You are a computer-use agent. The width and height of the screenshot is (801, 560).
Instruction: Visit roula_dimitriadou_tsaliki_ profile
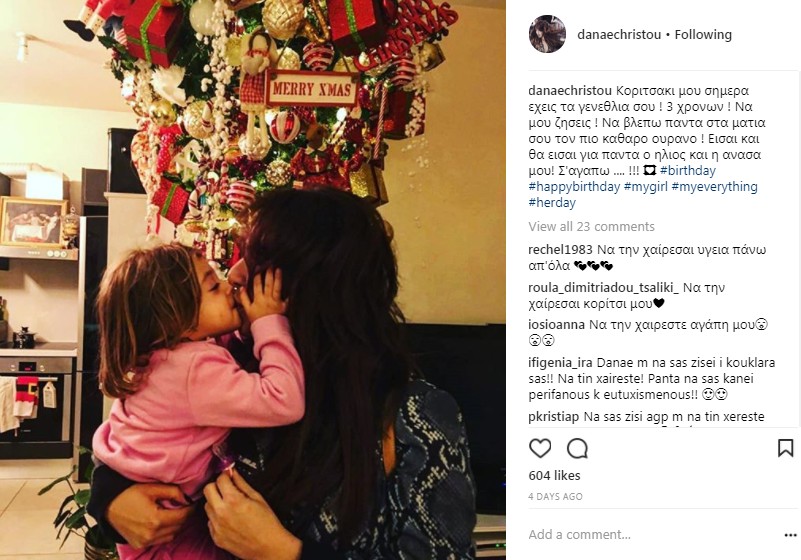pos(603,288)
